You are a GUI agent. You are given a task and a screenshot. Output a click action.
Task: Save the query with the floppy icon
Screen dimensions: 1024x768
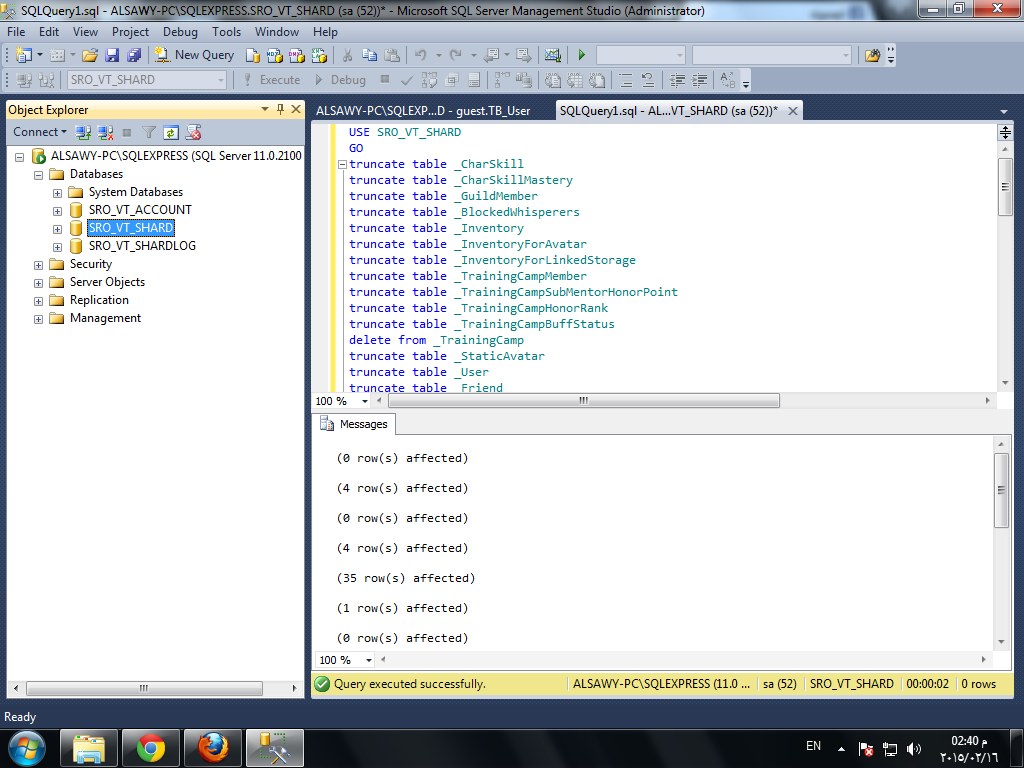click(112, 56)
